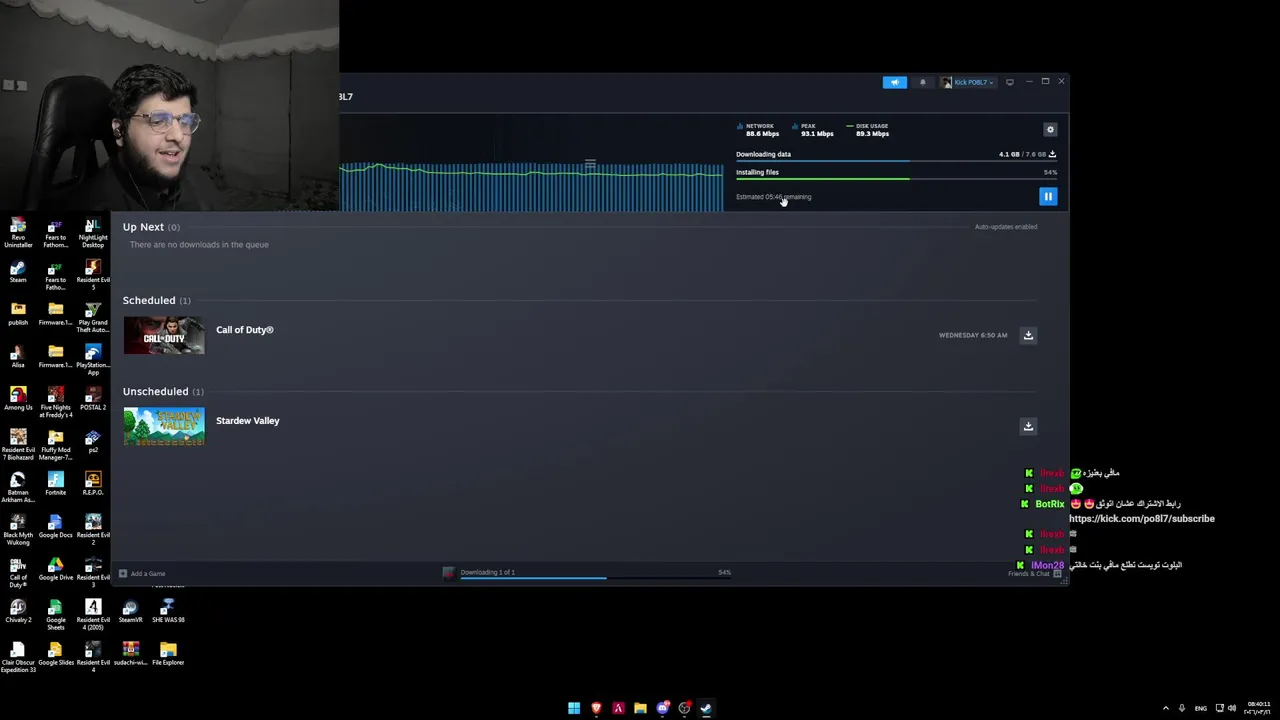Screen dimensions: 1280x720
Task: Open Stardew Valley thumbnail in downloads
Action: 164,426
